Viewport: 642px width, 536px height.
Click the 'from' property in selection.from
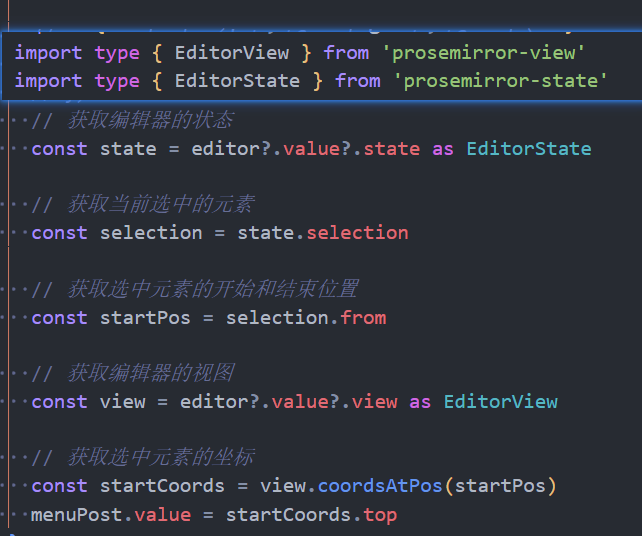[363, 317]
